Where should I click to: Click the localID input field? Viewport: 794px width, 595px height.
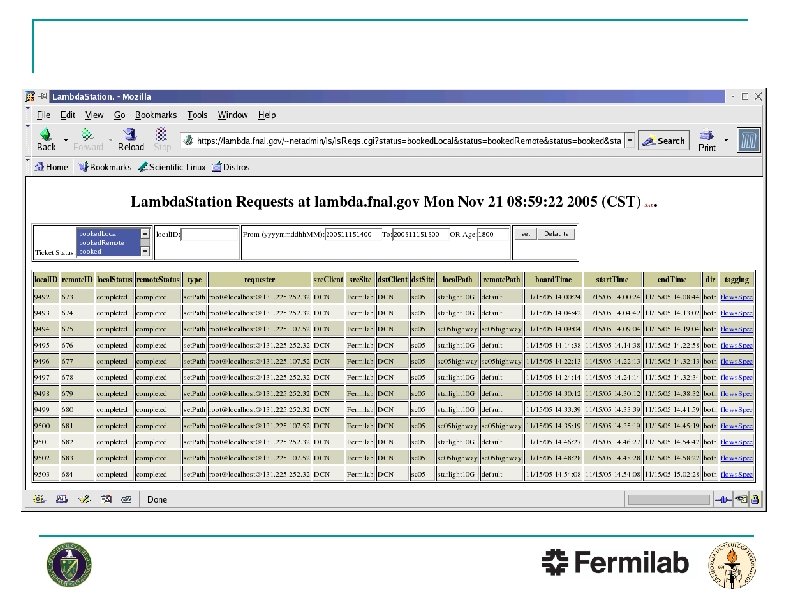210,234
